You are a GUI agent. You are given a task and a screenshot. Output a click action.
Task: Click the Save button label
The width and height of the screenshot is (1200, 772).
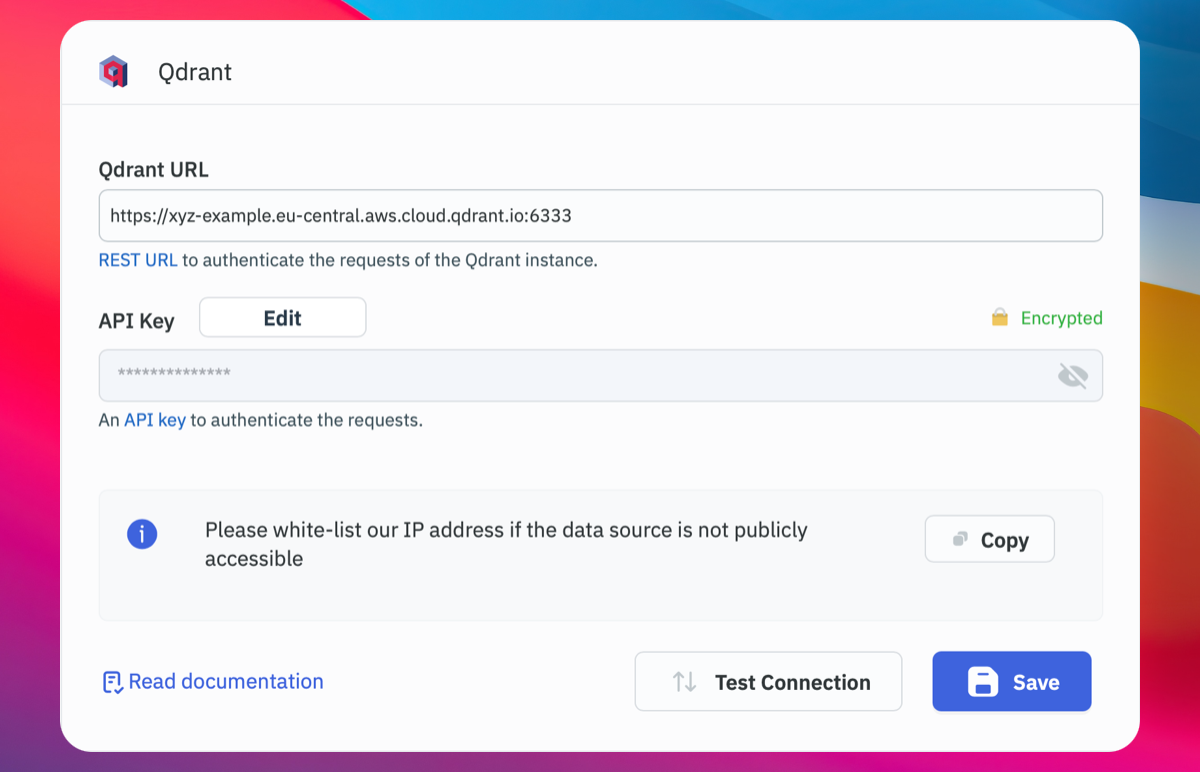click(x=1035, y=683)
